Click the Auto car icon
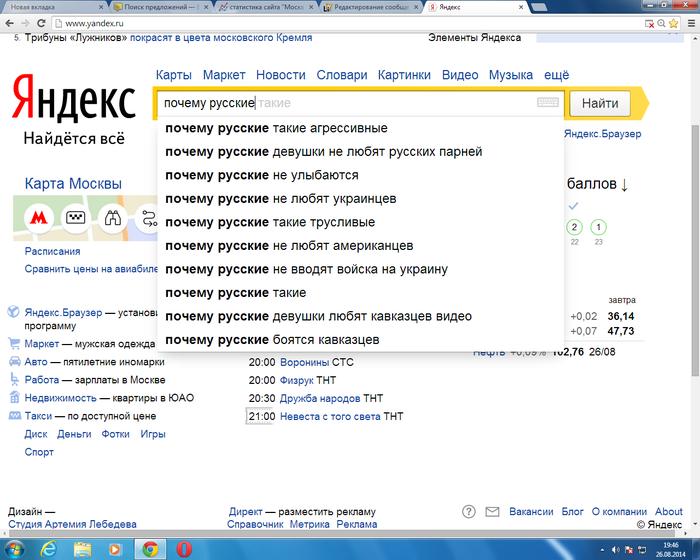 click(15, 361)
